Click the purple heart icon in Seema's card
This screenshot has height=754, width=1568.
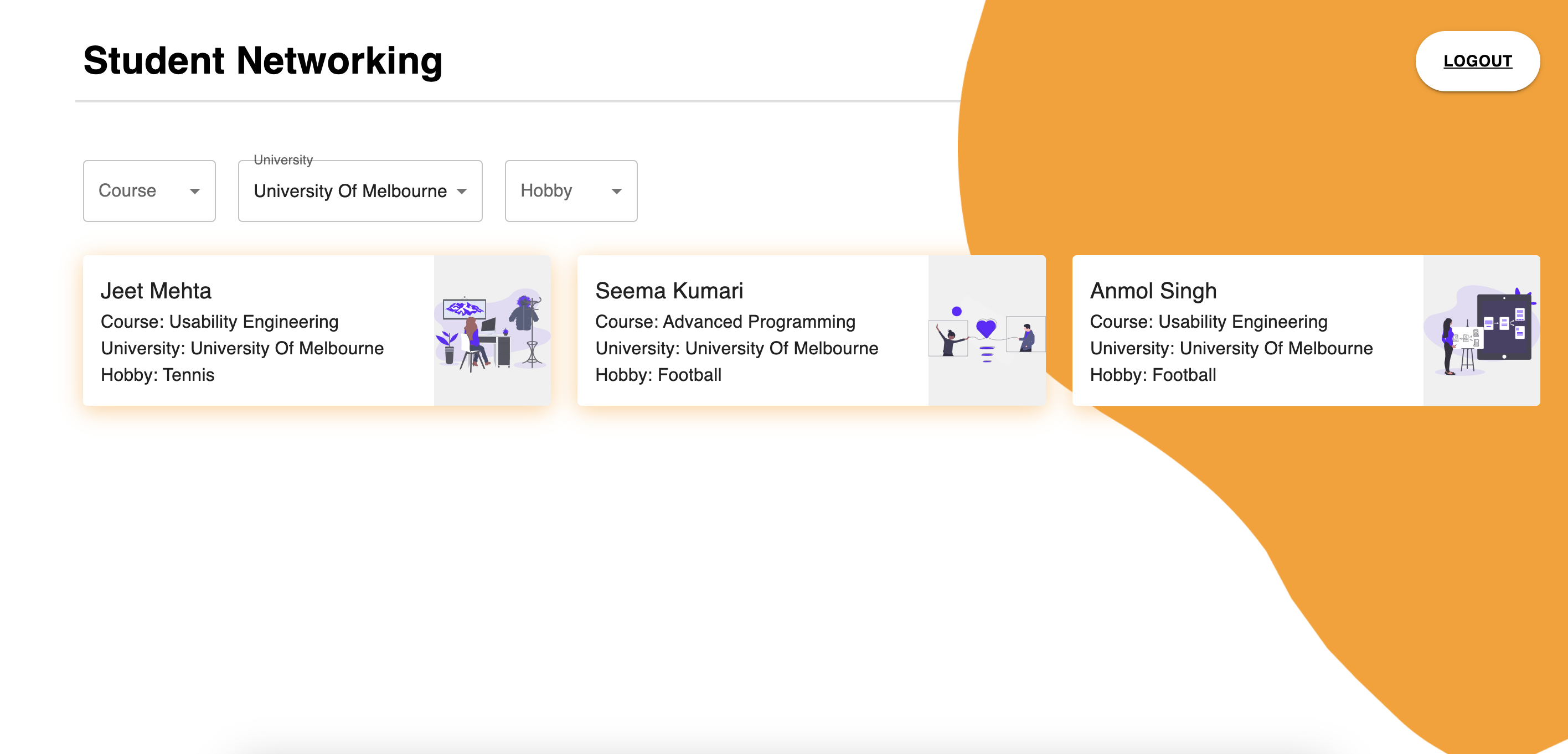(x=986, y=329)
